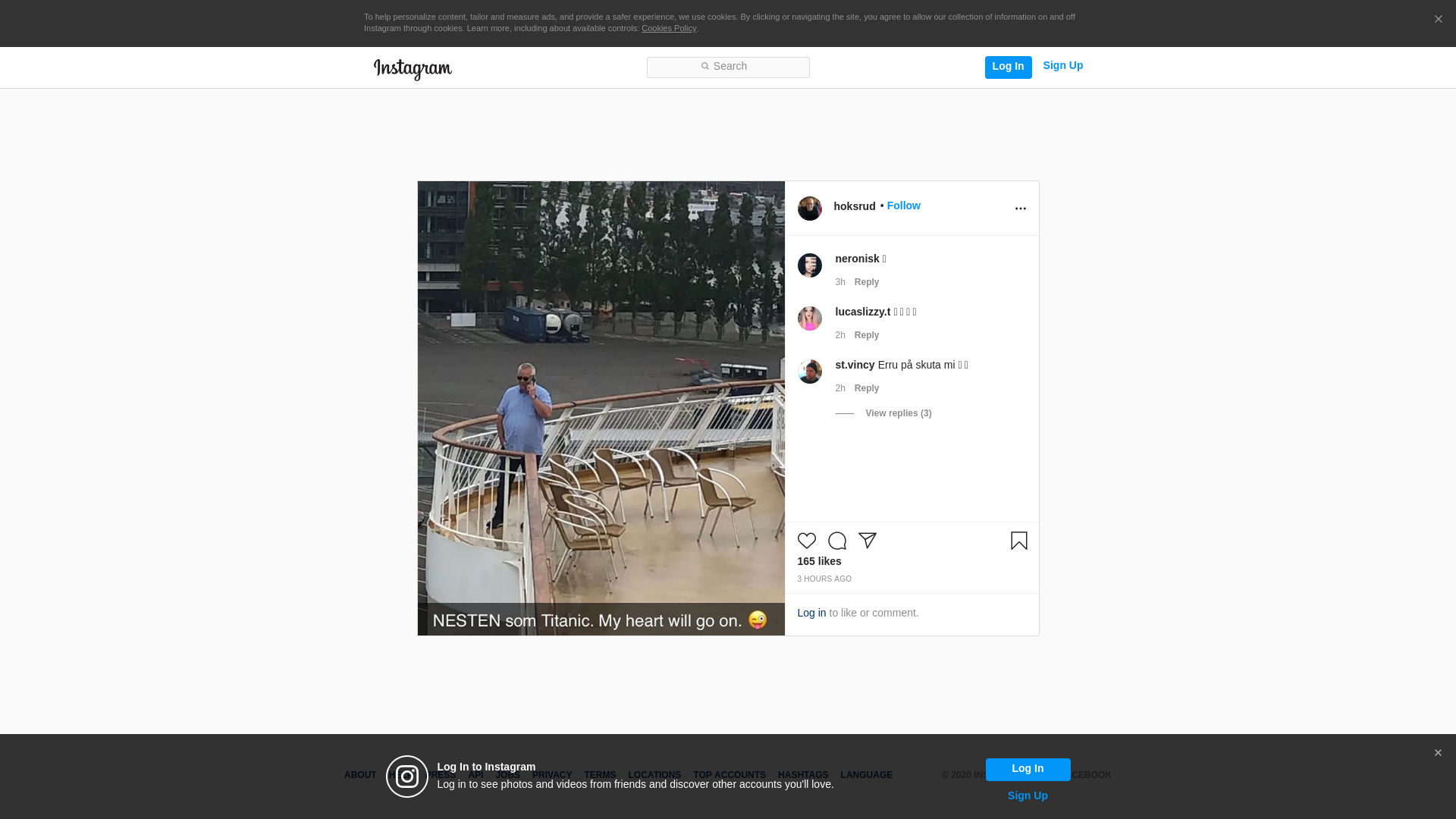
Task: Open the three-dot more options menu
Action: point(1020,209)
